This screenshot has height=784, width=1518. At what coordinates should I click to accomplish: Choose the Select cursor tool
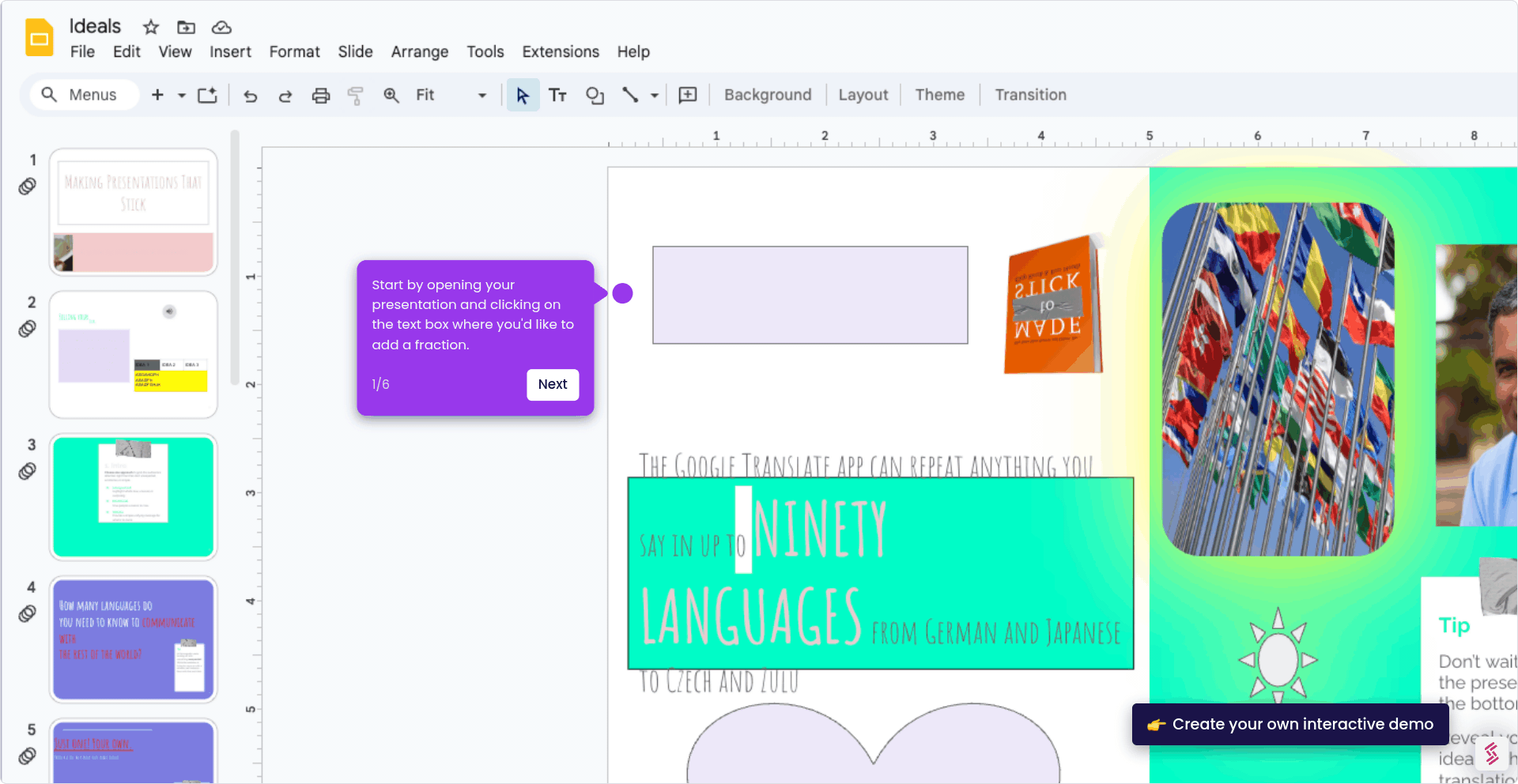coord(523,95)
